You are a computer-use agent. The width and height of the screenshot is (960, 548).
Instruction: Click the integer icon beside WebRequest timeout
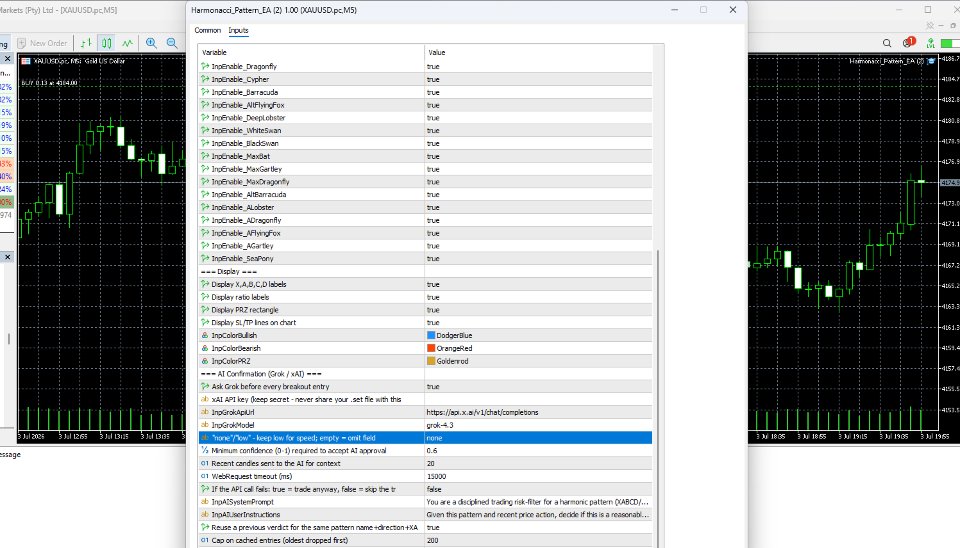pyautogui.click(x=205, y=476)
